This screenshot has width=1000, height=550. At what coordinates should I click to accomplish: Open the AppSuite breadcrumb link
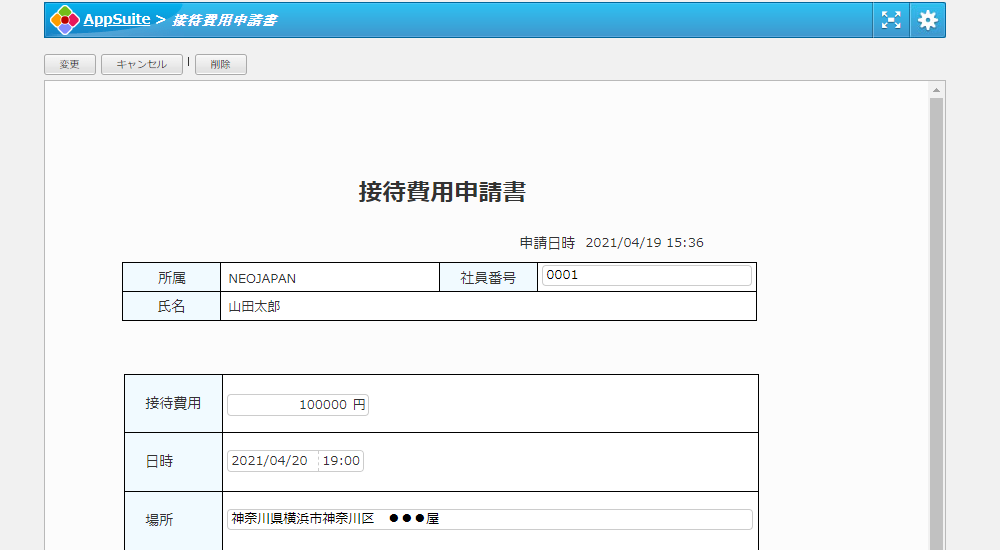[x=116, y=19]
